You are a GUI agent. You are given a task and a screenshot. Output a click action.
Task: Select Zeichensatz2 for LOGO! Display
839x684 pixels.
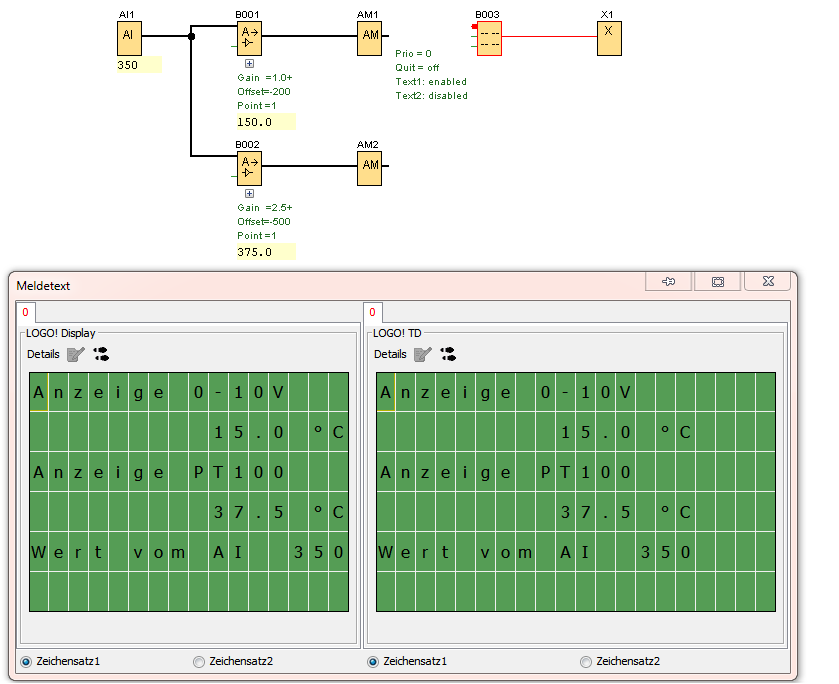click(199, 662)
